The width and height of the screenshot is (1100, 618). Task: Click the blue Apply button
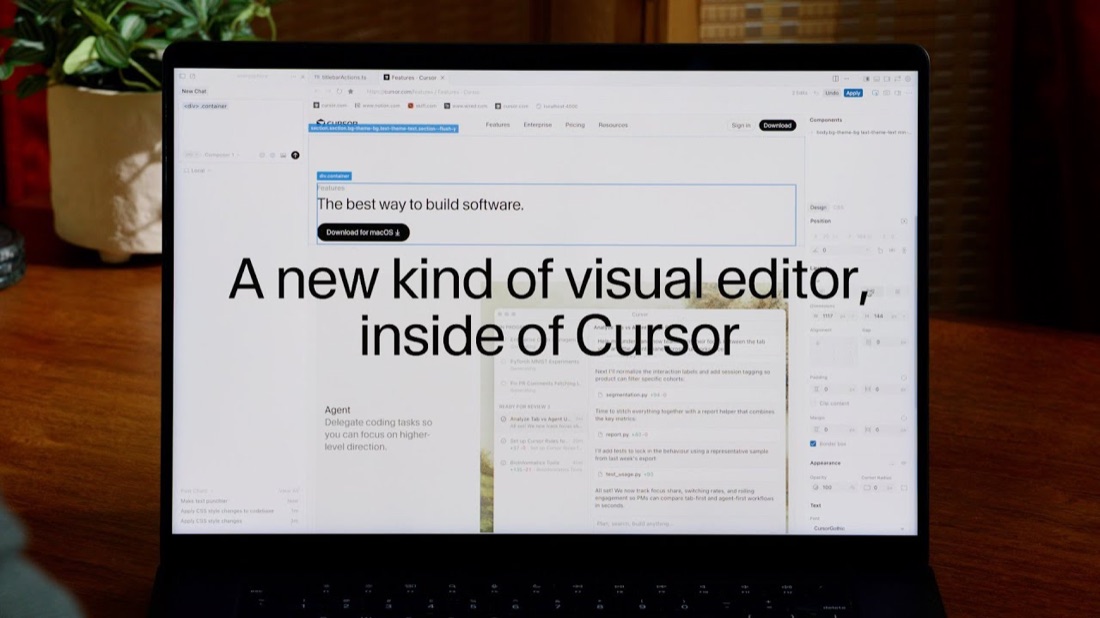tap(853, 93)
